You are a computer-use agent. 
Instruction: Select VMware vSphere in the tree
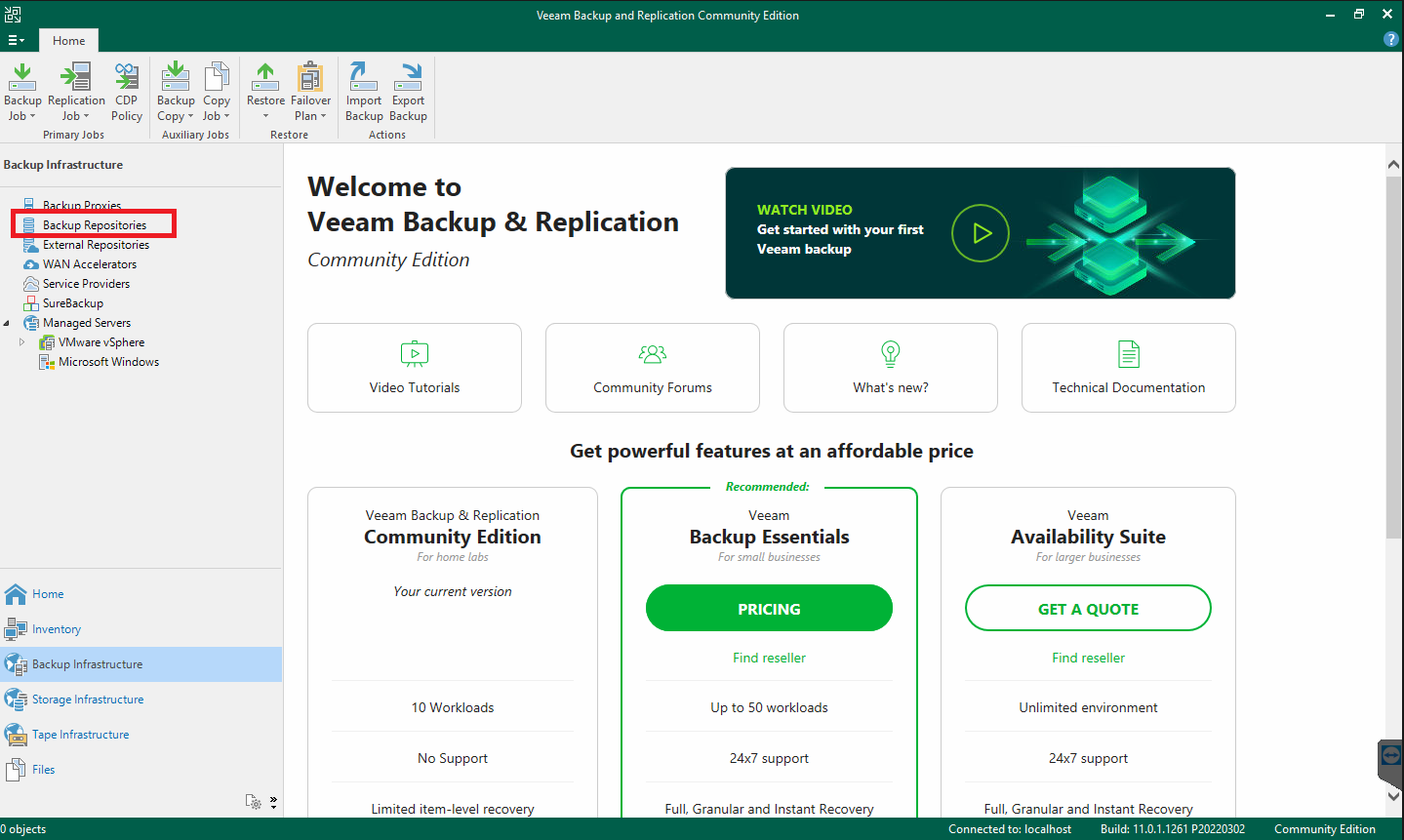coord(101,342)
